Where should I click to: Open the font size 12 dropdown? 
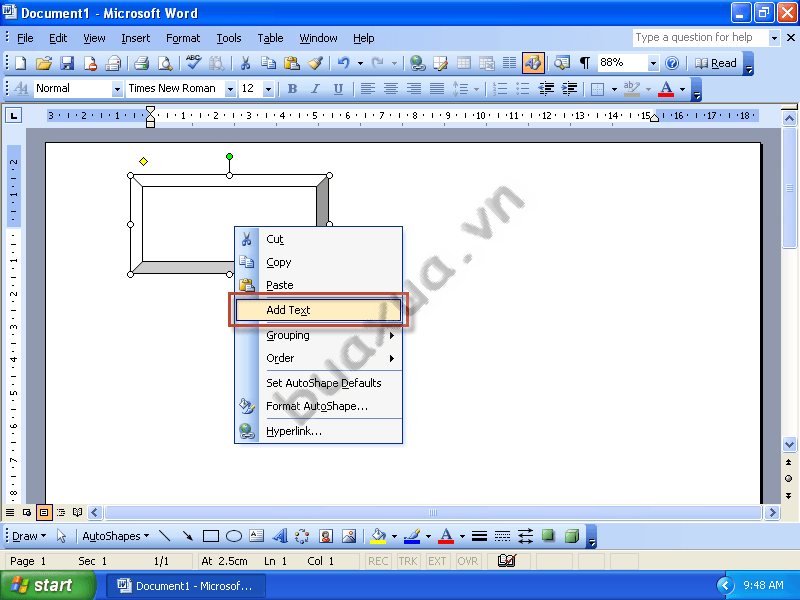tap(268, 89)
